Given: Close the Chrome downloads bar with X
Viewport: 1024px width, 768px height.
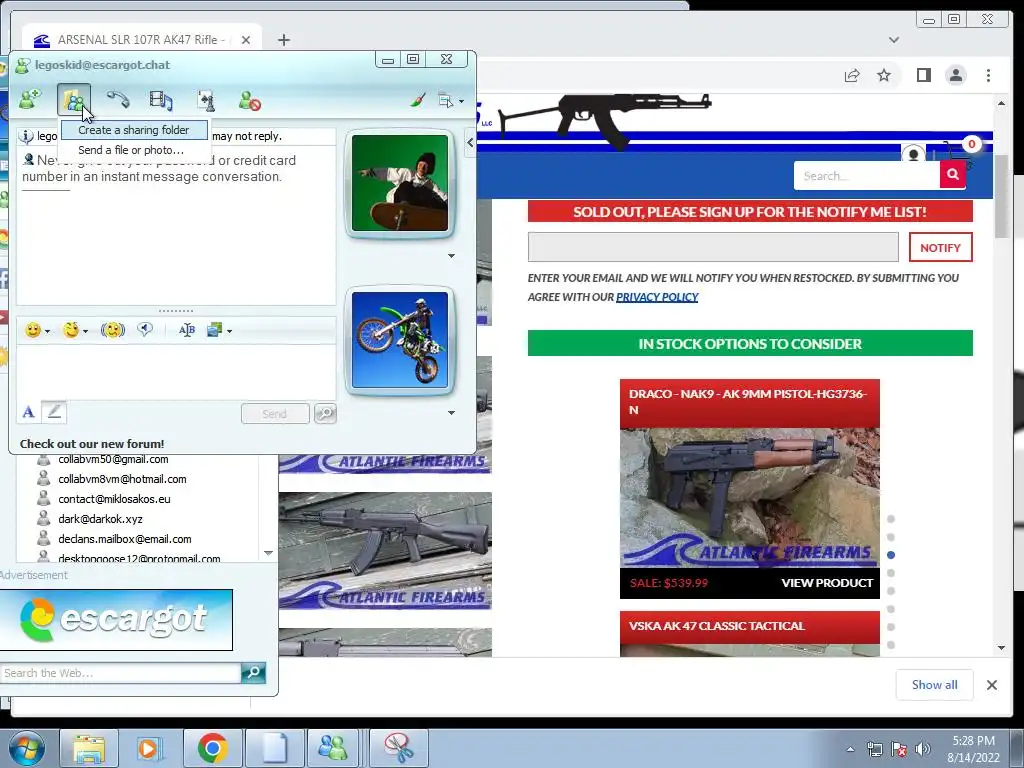Looking at the screenshot, I should (x=992, y=684).
